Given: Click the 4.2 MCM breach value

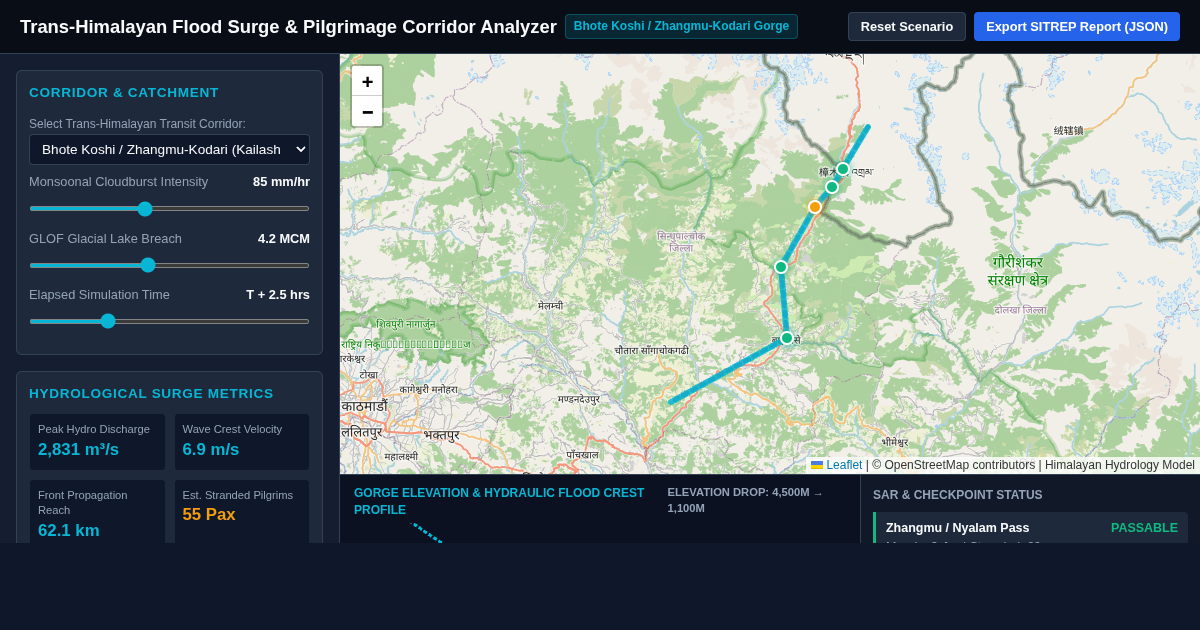Looking at the screenshot, I should coord(284,239).
